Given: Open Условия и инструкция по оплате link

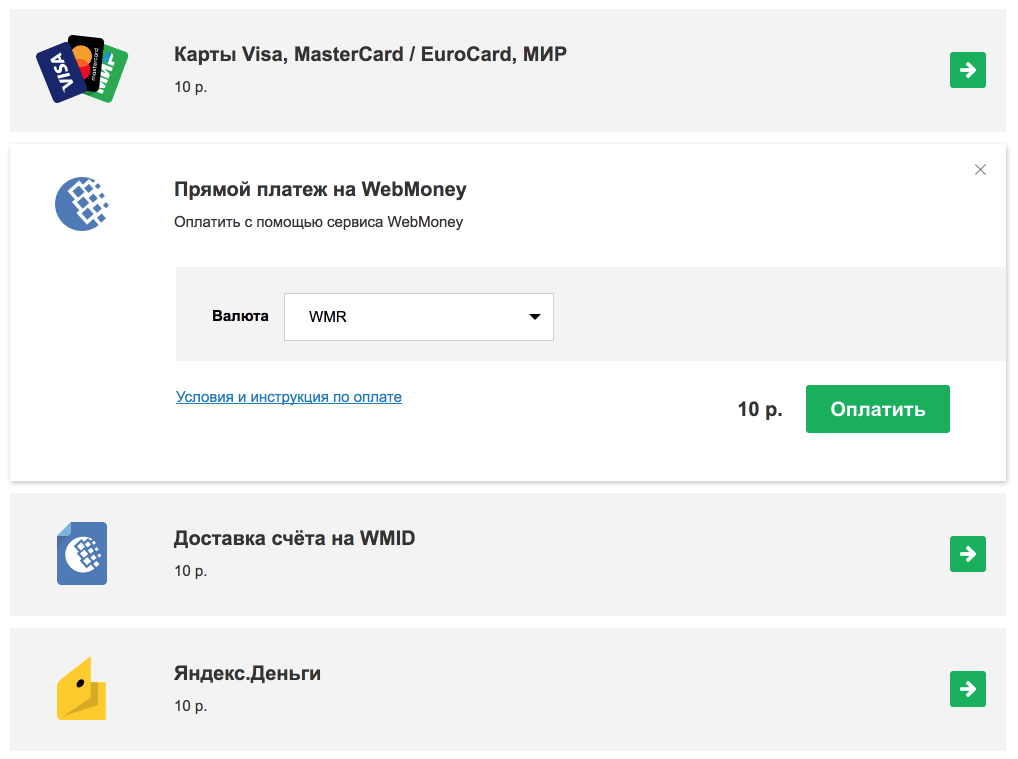Looking at the screenshot, I should [288, 397].
